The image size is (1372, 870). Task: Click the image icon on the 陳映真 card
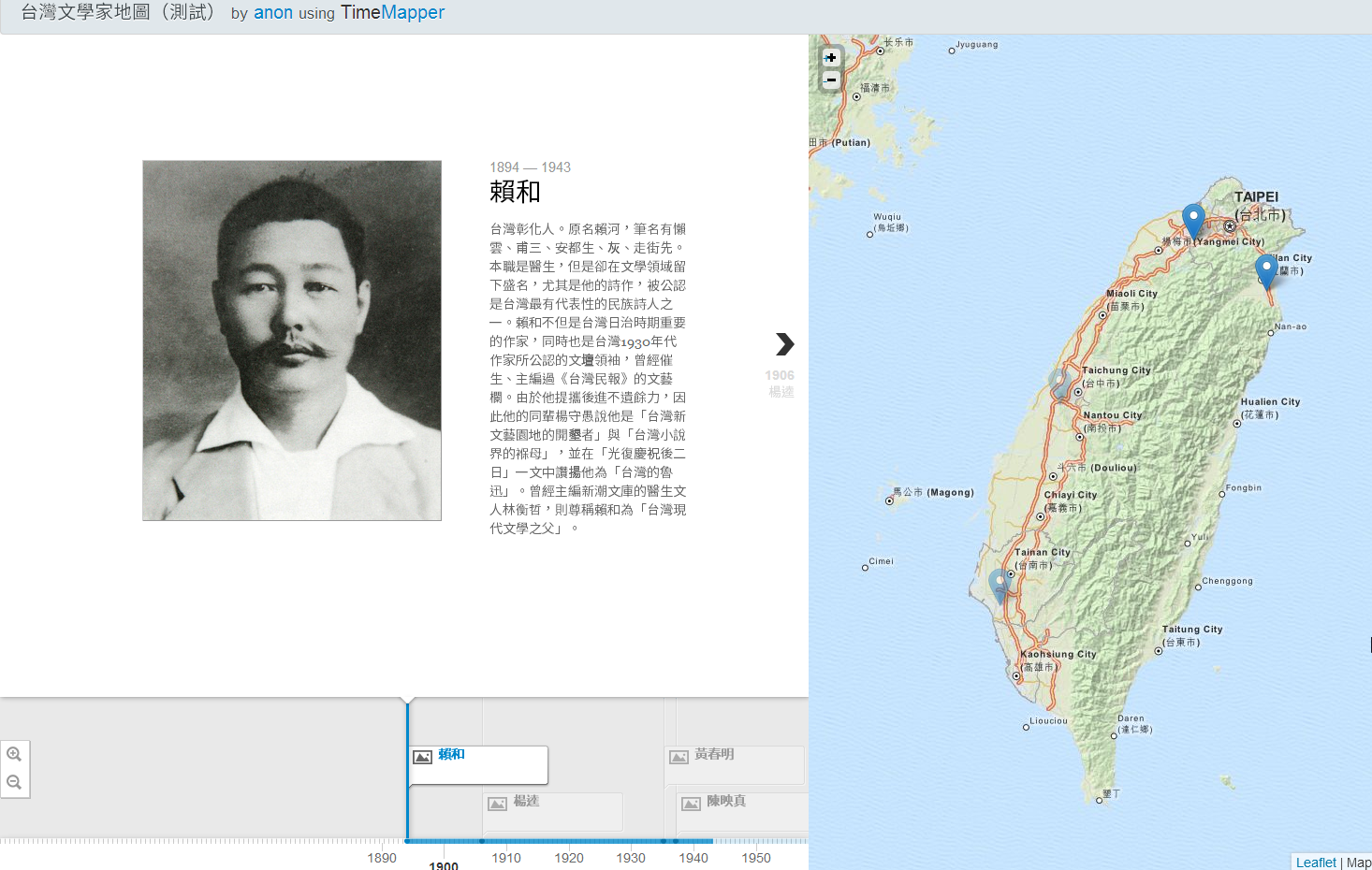[692, 804]
